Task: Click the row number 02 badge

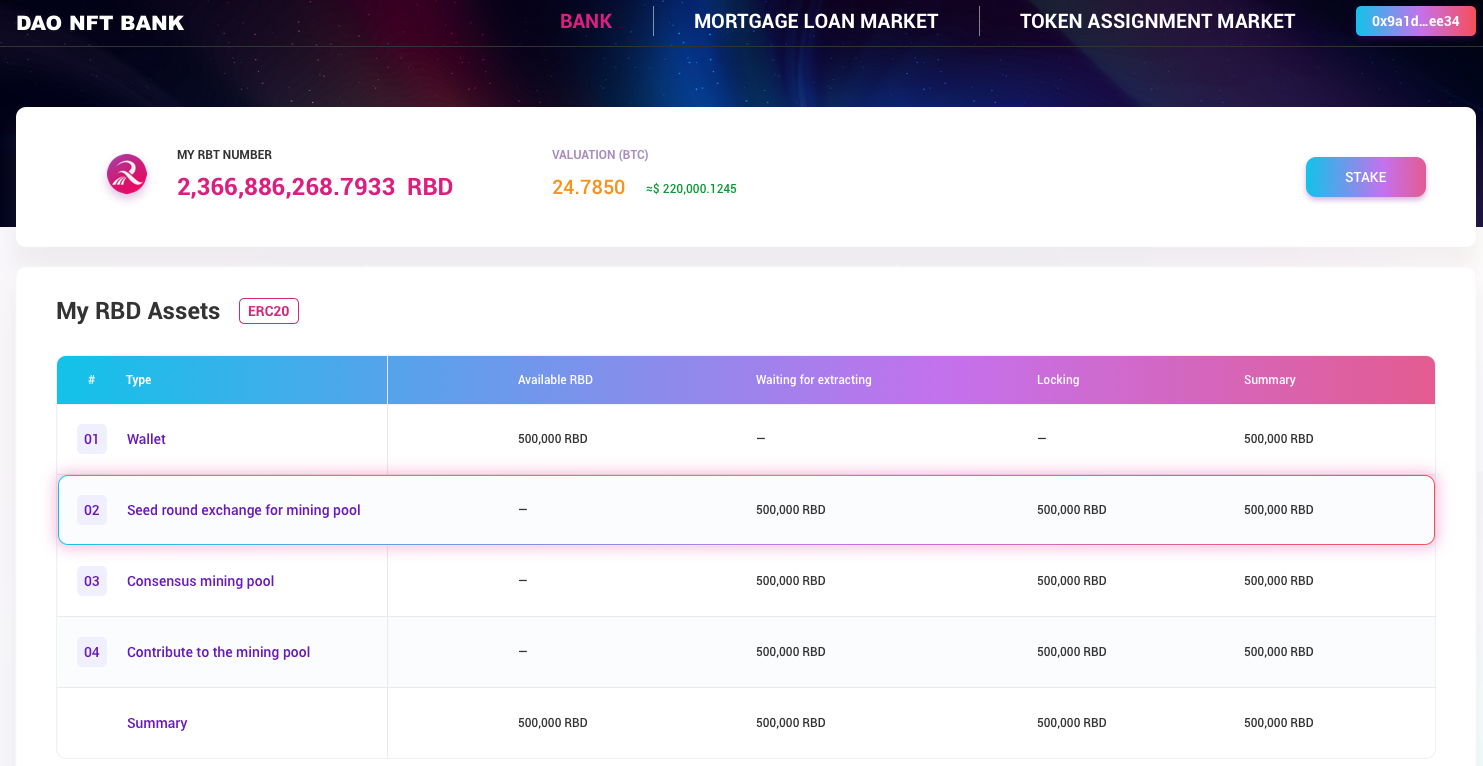Action: pyautogui.click(x=92, y=510)
